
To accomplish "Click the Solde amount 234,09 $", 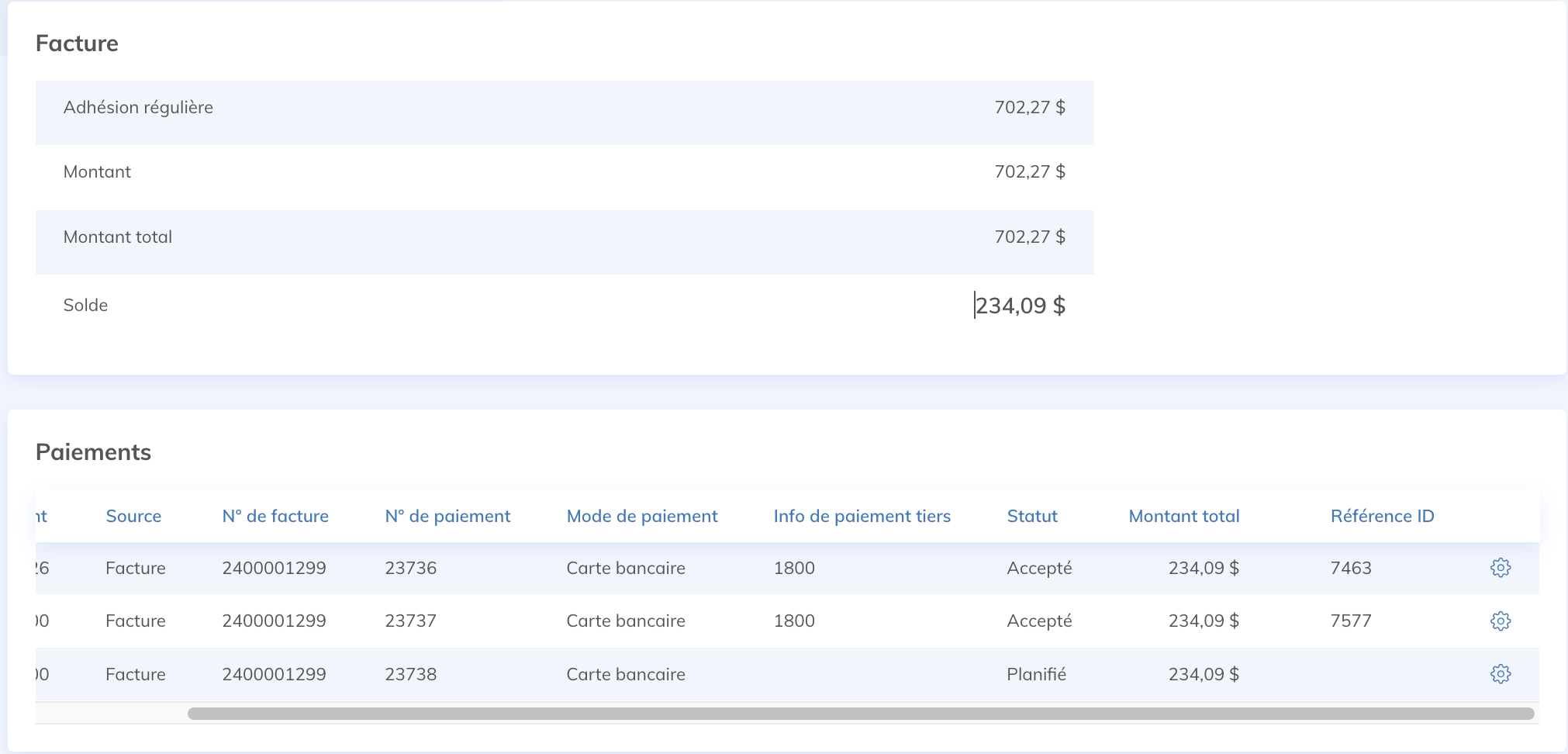I will click(1020, 306).
